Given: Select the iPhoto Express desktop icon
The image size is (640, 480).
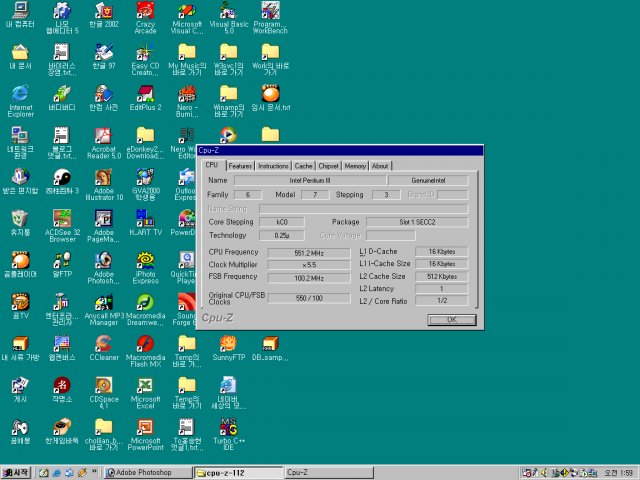Looking at the screenshot, I should (x=145, y=268).
